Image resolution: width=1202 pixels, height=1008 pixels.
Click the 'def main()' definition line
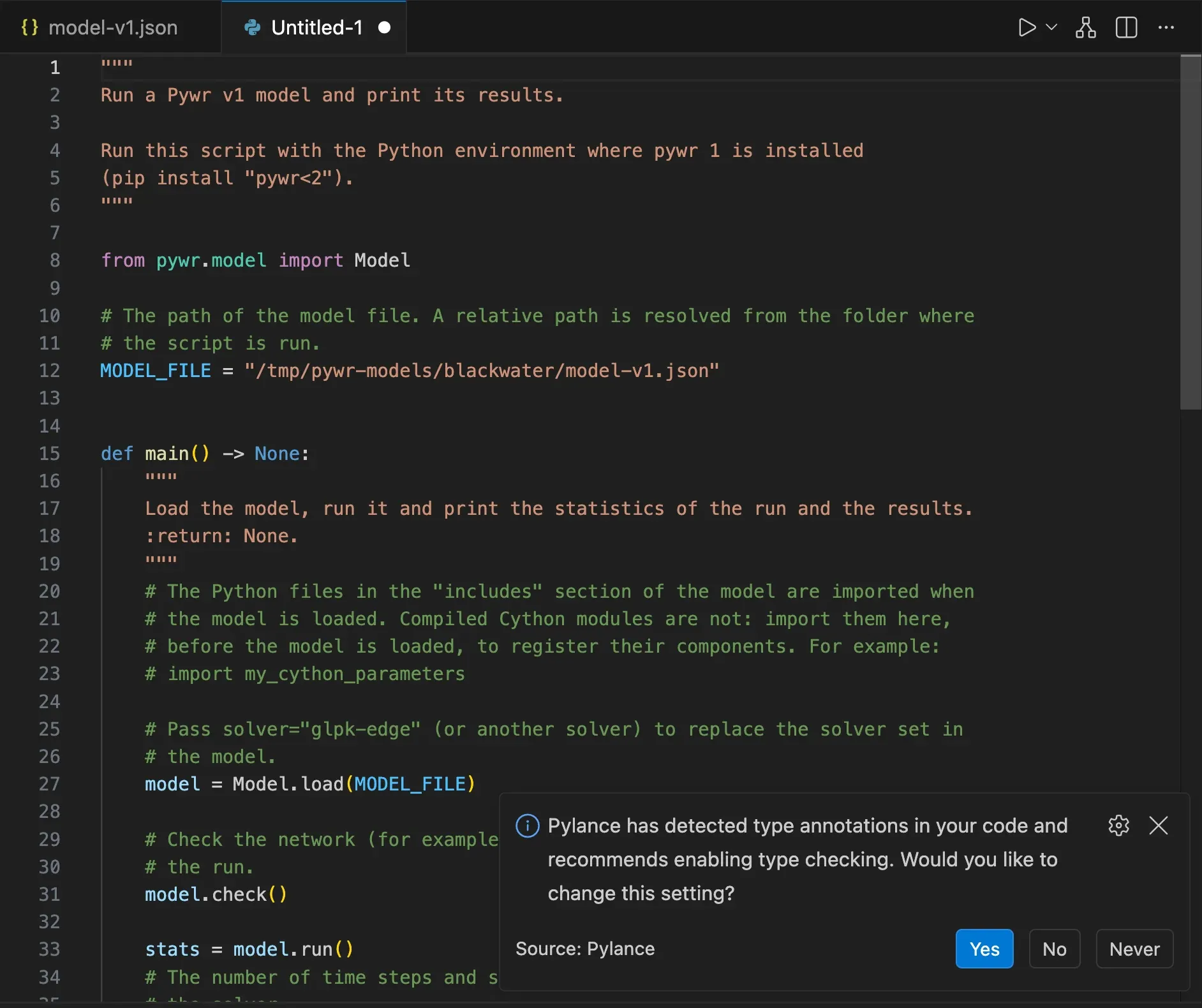[x=205, y=454]
